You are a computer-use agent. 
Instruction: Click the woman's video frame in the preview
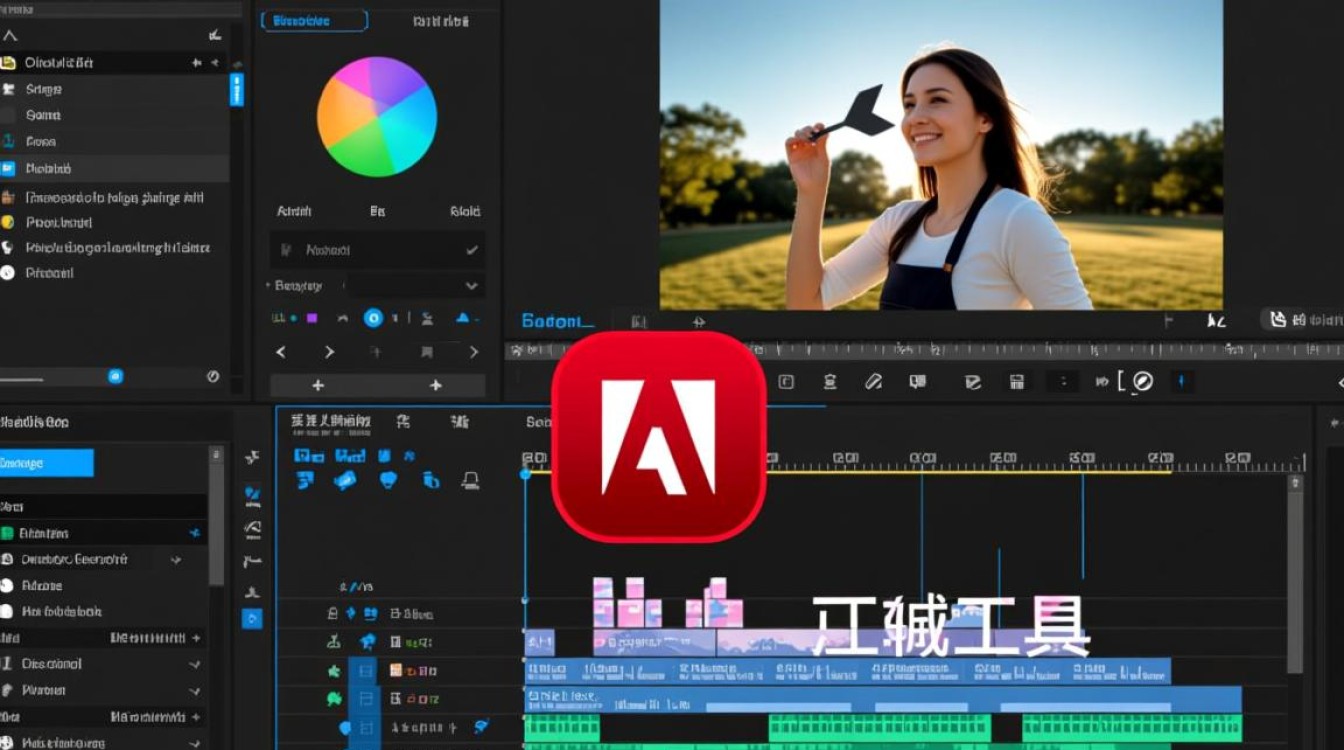click(941, 154)
